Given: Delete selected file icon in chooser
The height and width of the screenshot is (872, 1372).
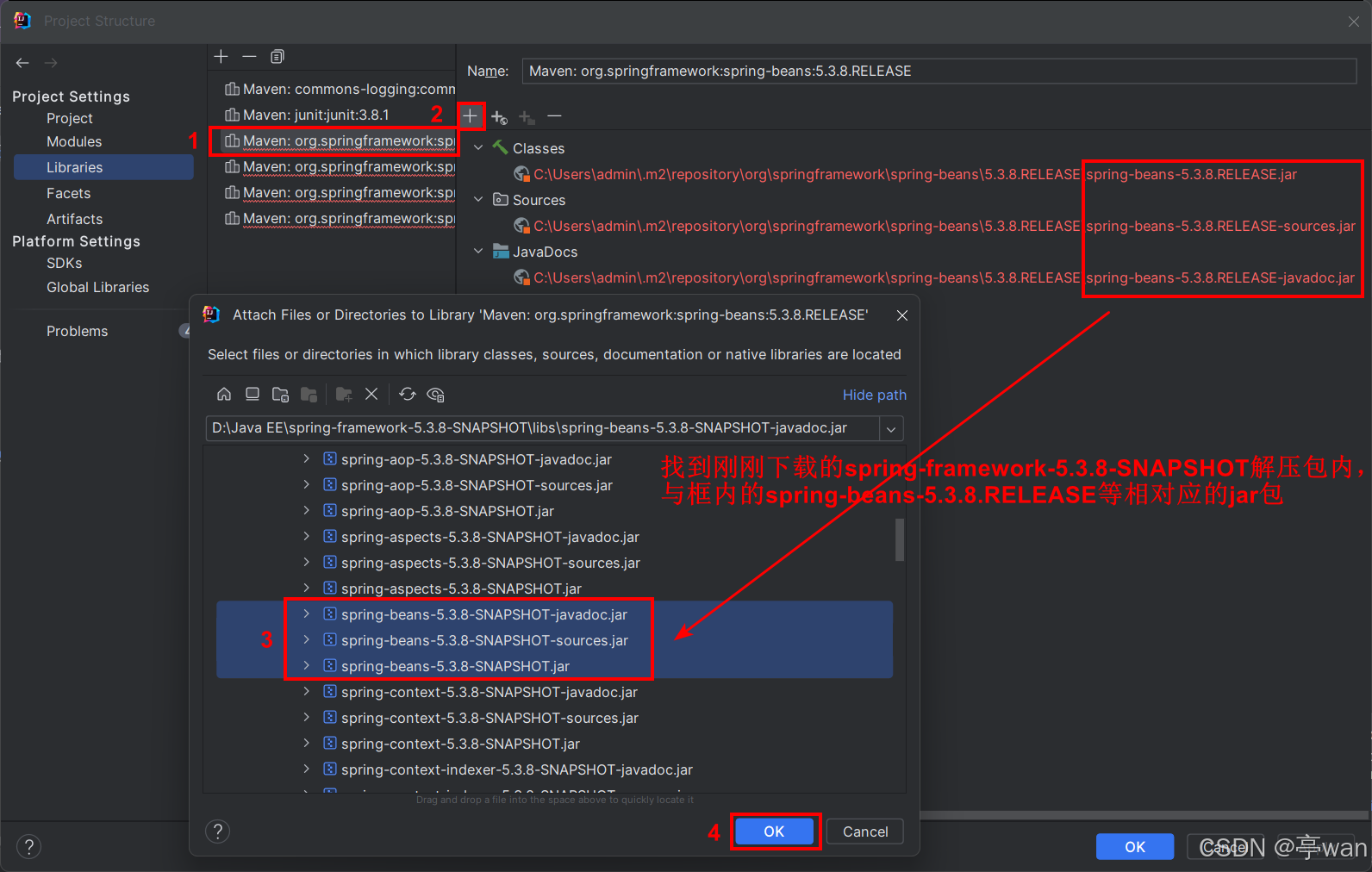Looking at the screenshot, I should pos(371,394).
